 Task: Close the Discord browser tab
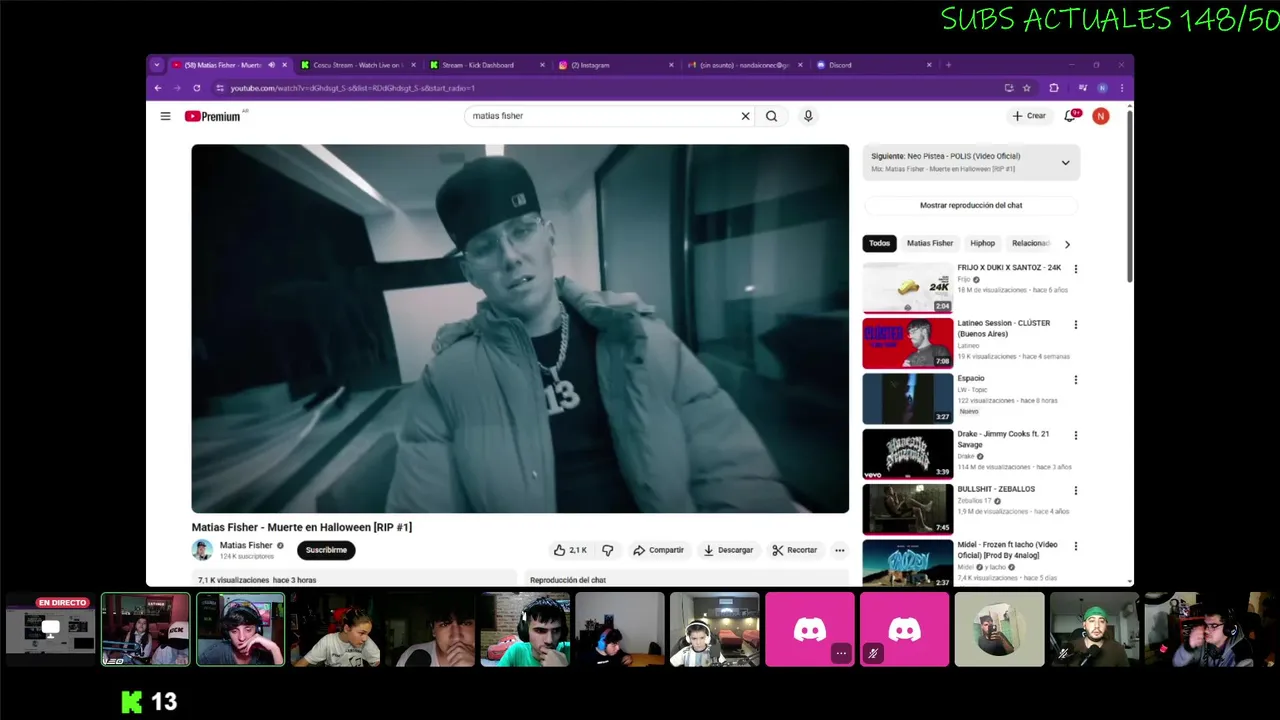tap(929, 65)
